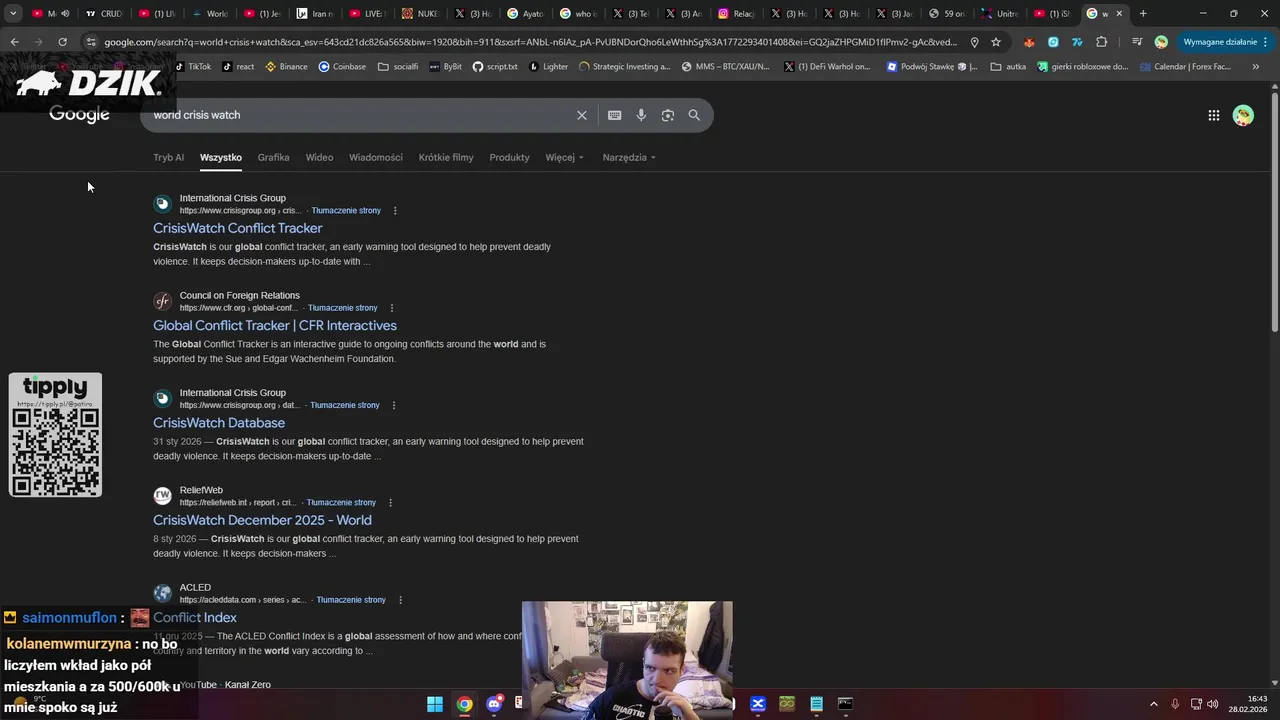Viewport: 1280px width, 720px height.
Task: Switch to the LIVE YouTube browser tab
Action: (x=367, y=13)
